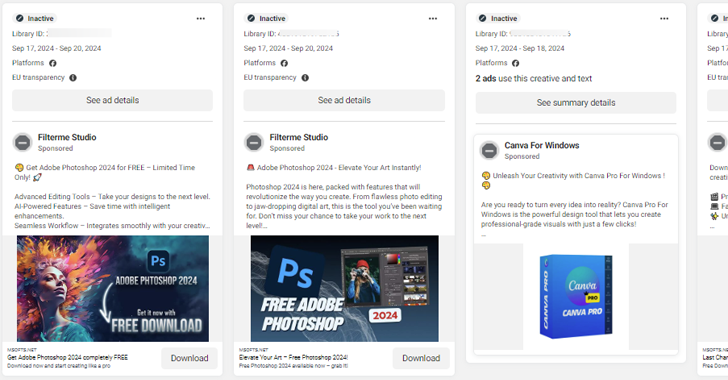Screen dimensions: 728x380
Task: Click the Facebook platform icon on the first ad card
Action: pos(53,63)
